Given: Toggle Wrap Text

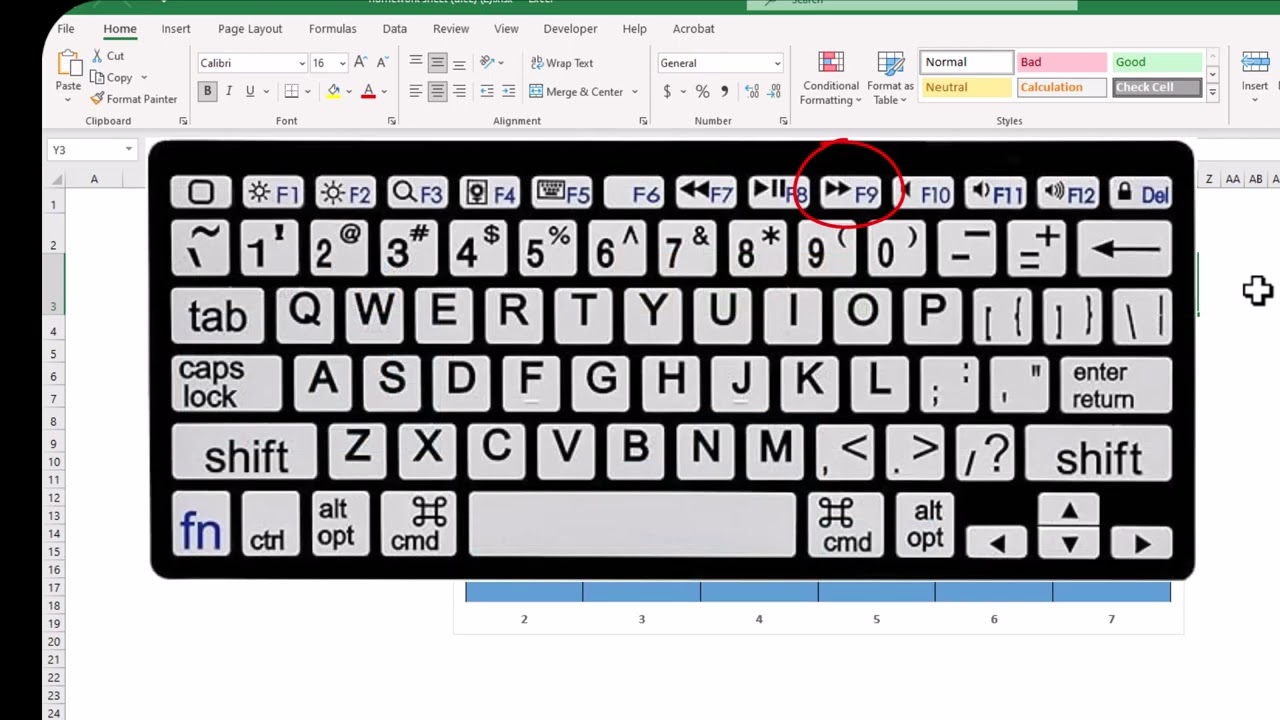Looking at the screenshot, I should click(x=561, y=63).
